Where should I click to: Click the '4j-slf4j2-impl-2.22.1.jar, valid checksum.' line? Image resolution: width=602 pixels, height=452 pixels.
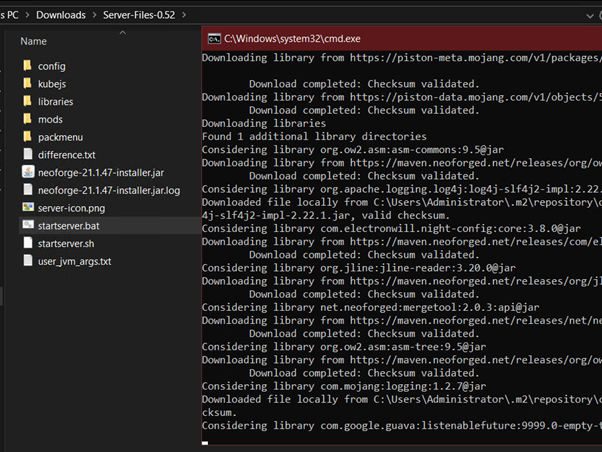tap(326, 215)
